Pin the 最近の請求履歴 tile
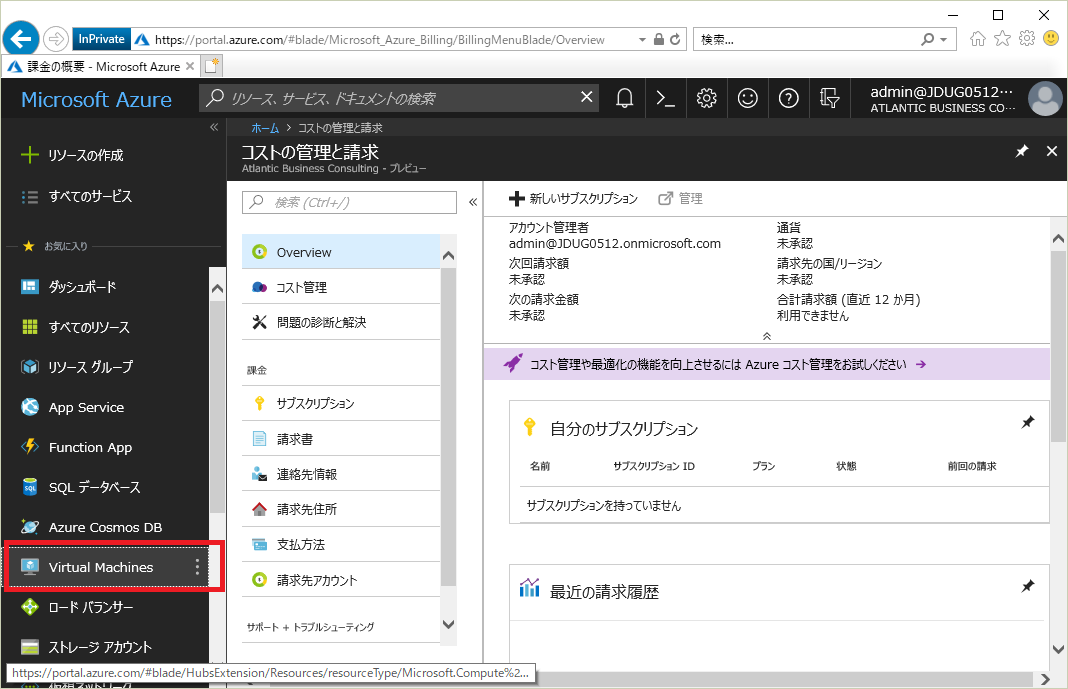Image resolution: width=1068 pixels, height=689 pixels. pyautogui.click(x=1028, y=586)
